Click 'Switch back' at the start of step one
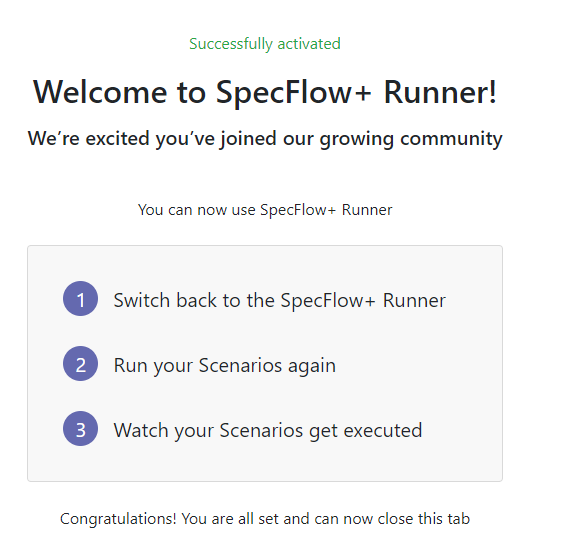Viewport: 562px width, 550px height. (165, 300)
